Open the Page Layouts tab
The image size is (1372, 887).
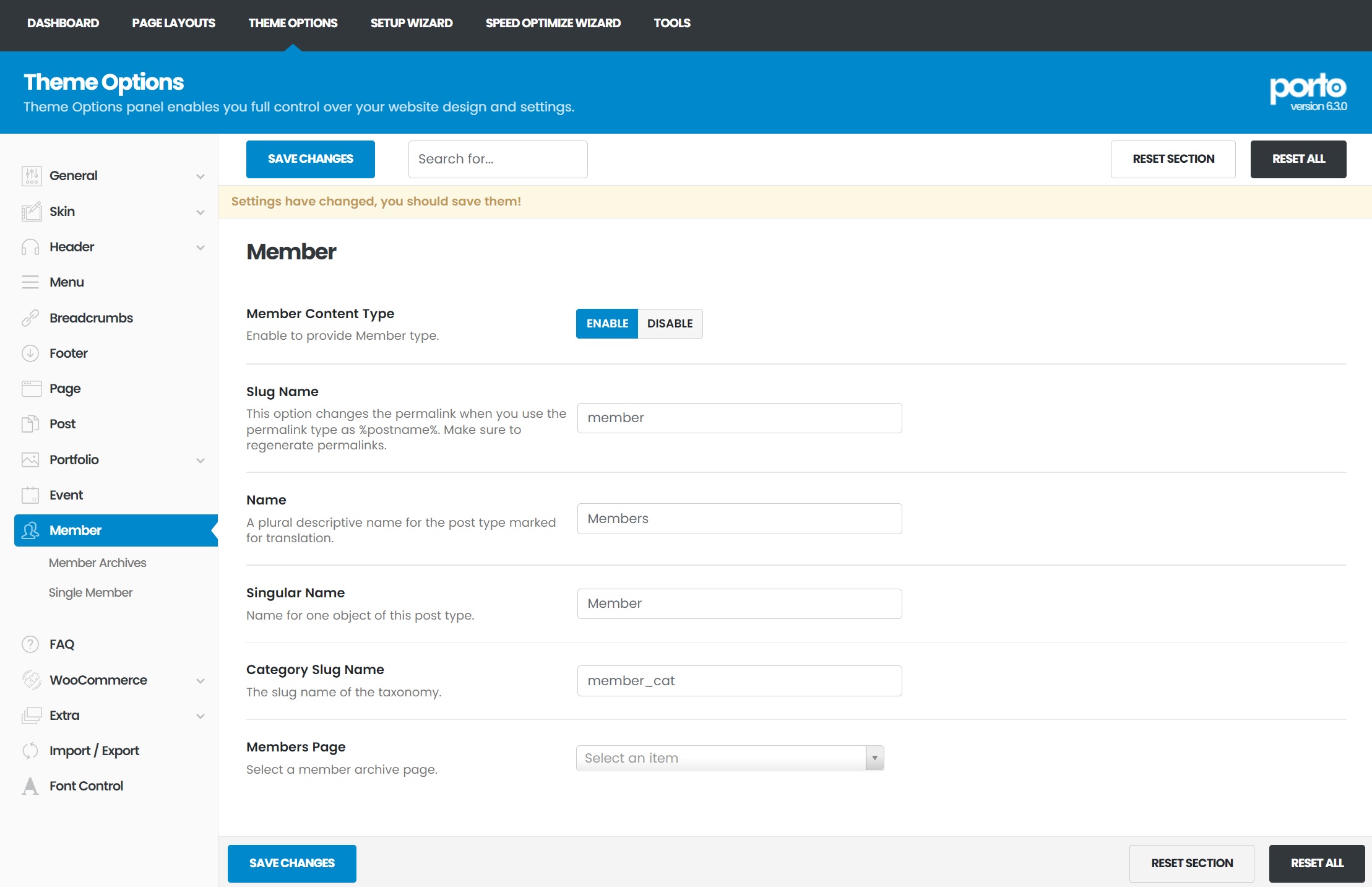[x=173, y=23]
